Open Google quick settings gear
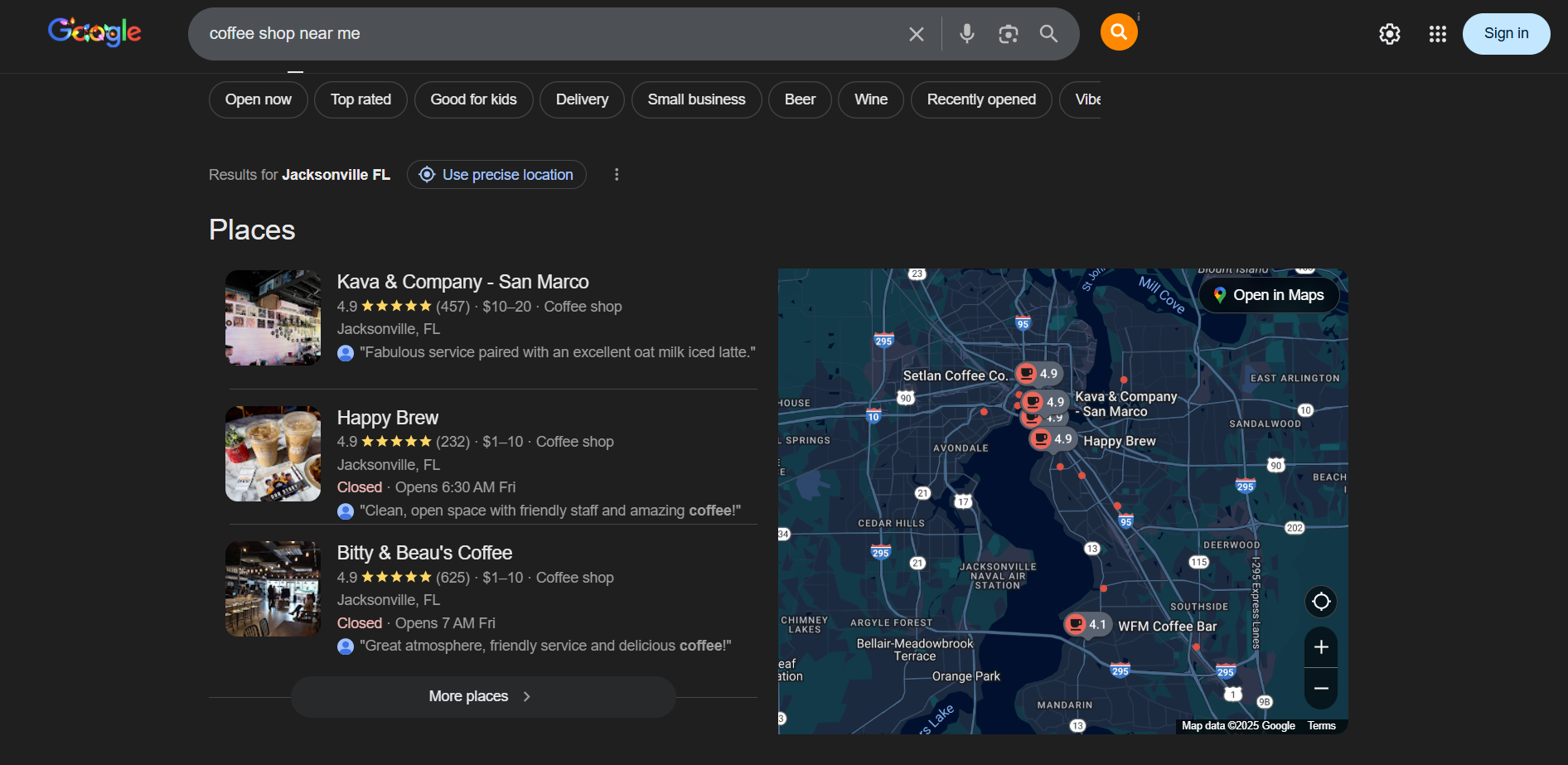The image size is (1568, 765). tap(1389, 34)
